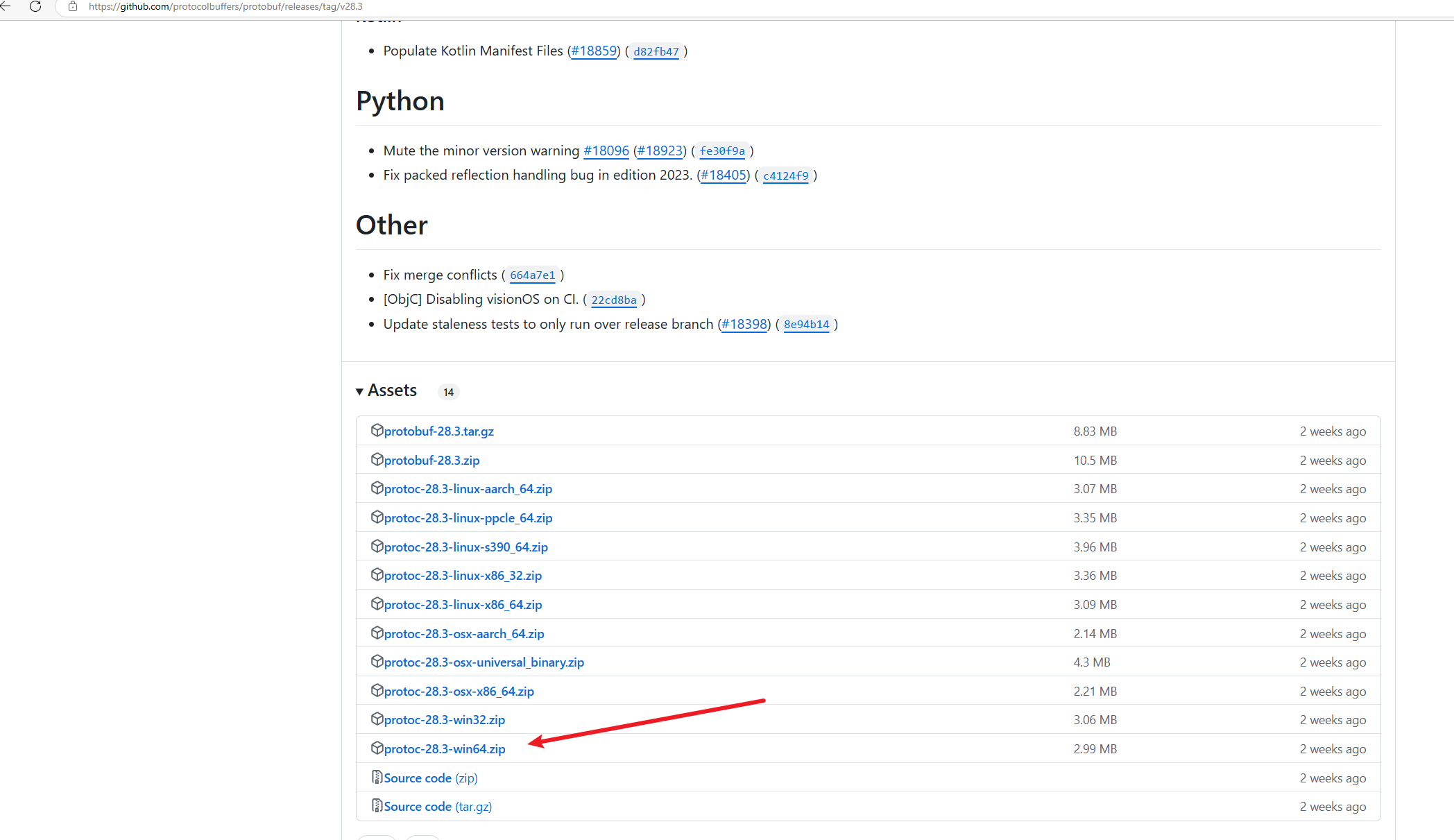This screenshot has height=840, width=1454.
Task: Open pull request #18859
Action: 594,51
